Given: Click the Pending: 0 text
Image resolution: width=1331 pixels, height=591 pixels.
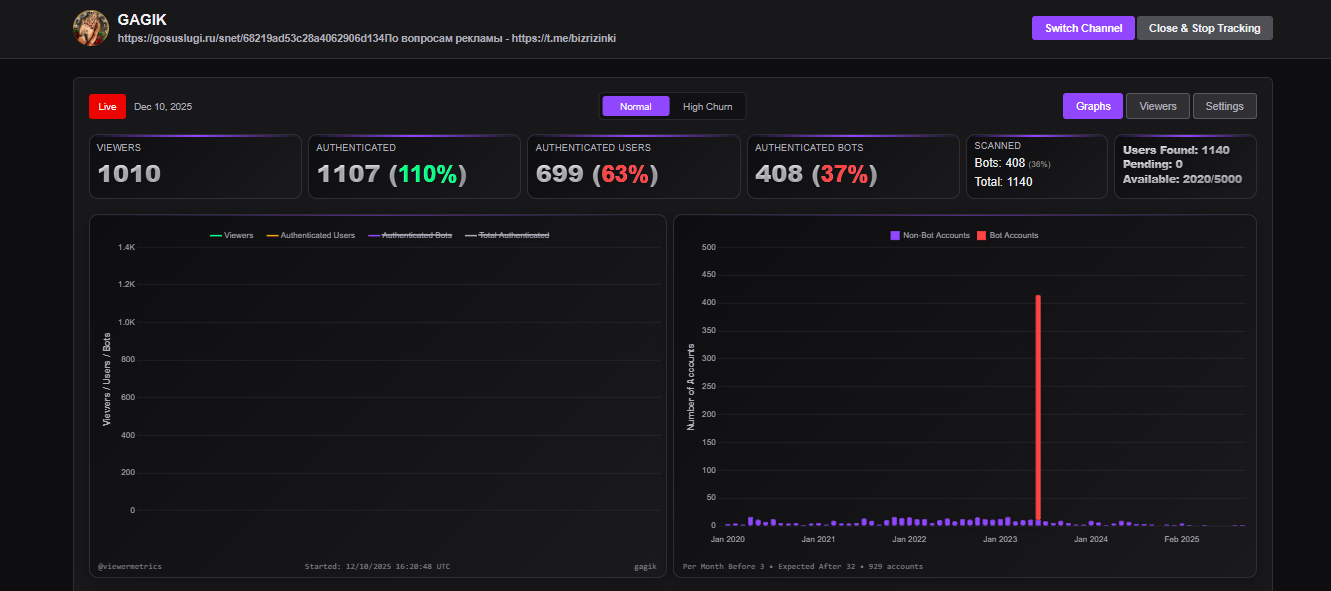Looking at the screenshot, I should [1153, 164].
